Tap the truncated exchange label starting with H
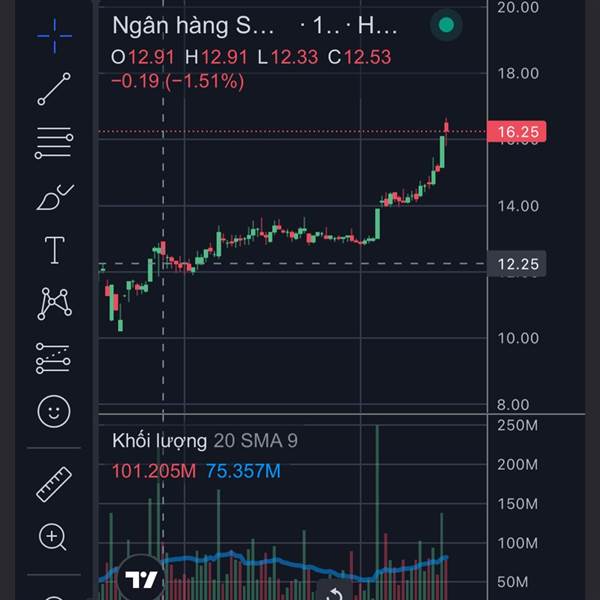Screen dimensions: 600x600 click(x=377, y=26)
